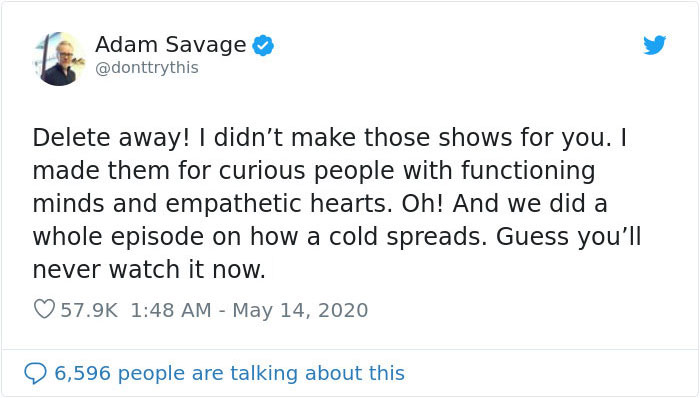Viewport: 700px width, 398px height.
Task: Visit the @donttrythis handle
Action: pyautogui.click(x=147, y=68)
